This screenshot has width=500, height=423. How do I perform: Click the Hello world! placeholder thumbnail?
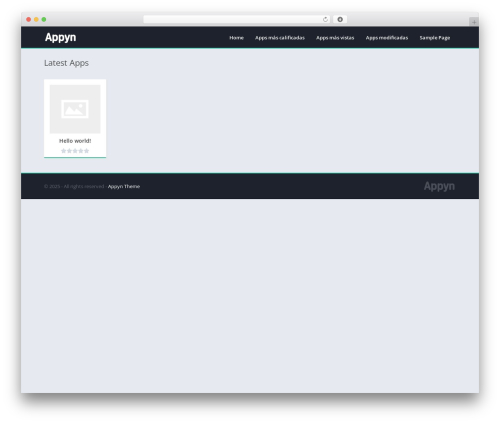click(75, 109)
